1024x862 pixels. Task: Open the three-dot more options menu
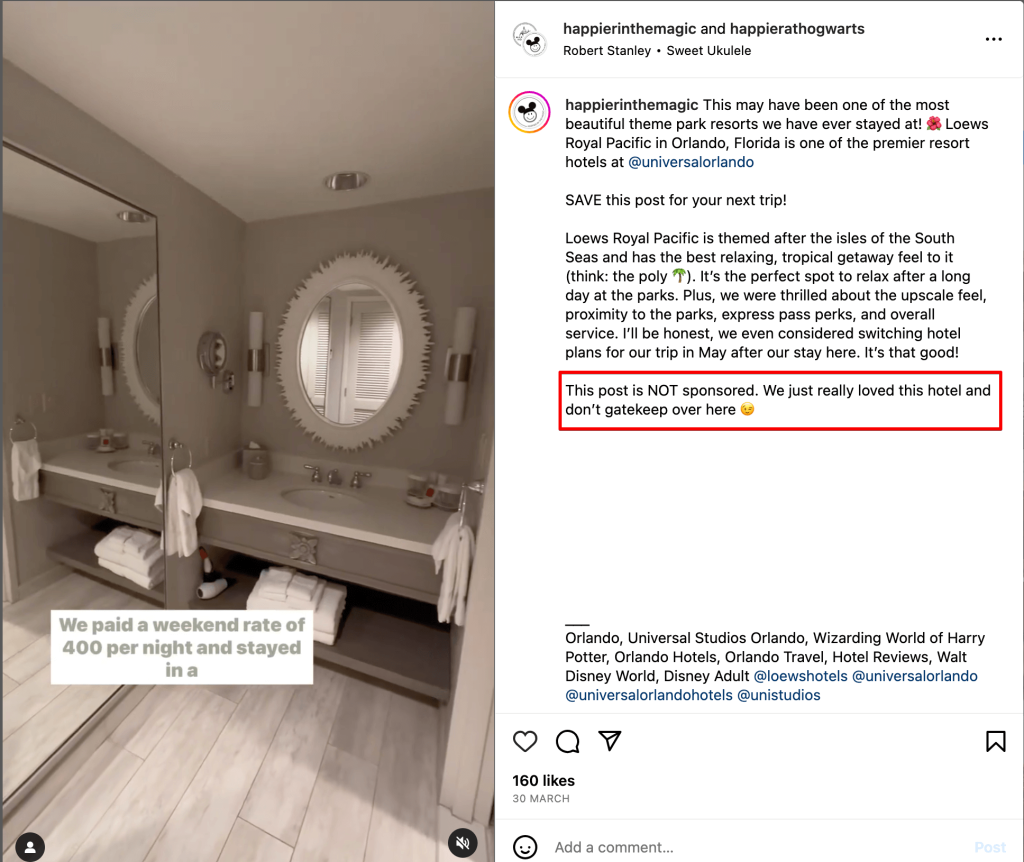993,39
